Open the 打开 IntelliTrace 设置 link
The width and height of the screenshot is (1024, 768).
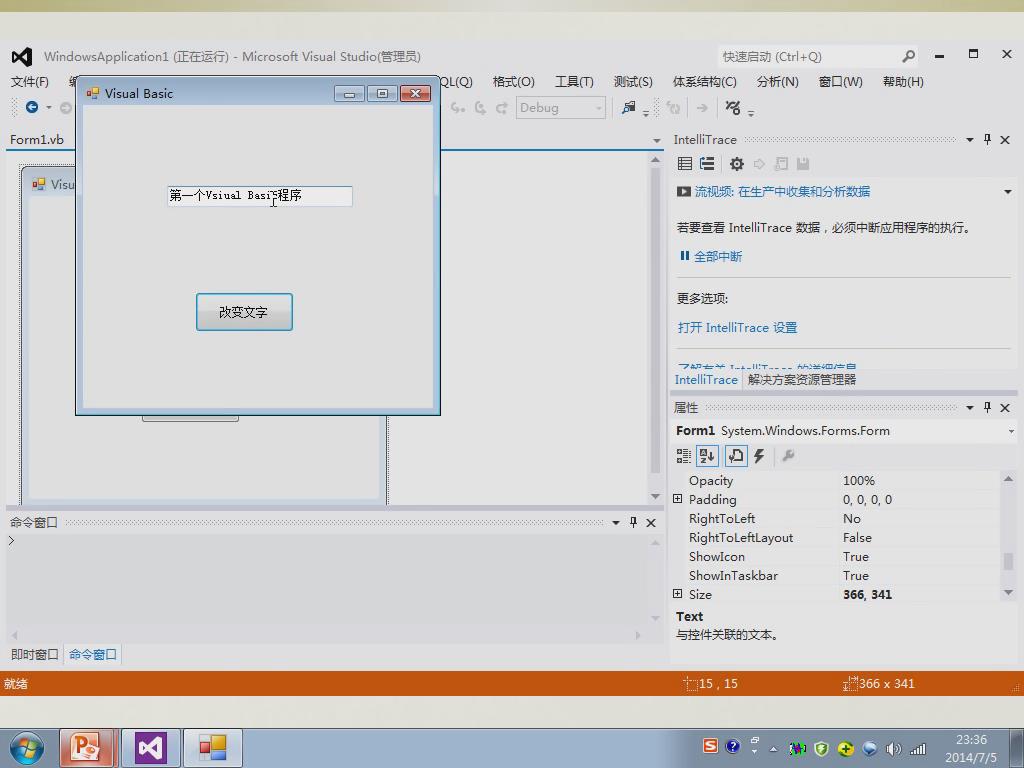737,328
